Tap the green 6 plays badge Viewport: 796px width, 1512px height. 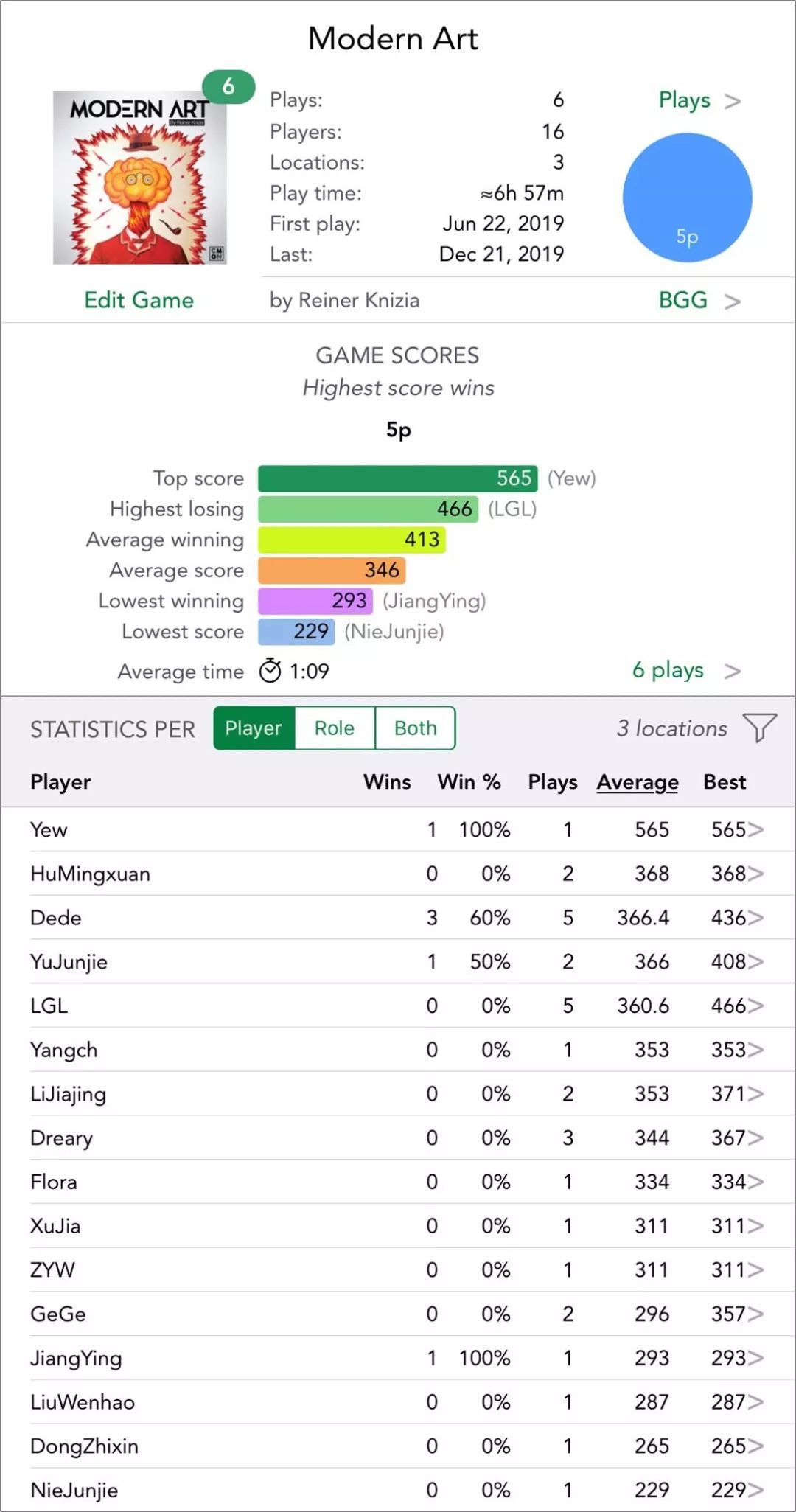[x=228, y=87]
